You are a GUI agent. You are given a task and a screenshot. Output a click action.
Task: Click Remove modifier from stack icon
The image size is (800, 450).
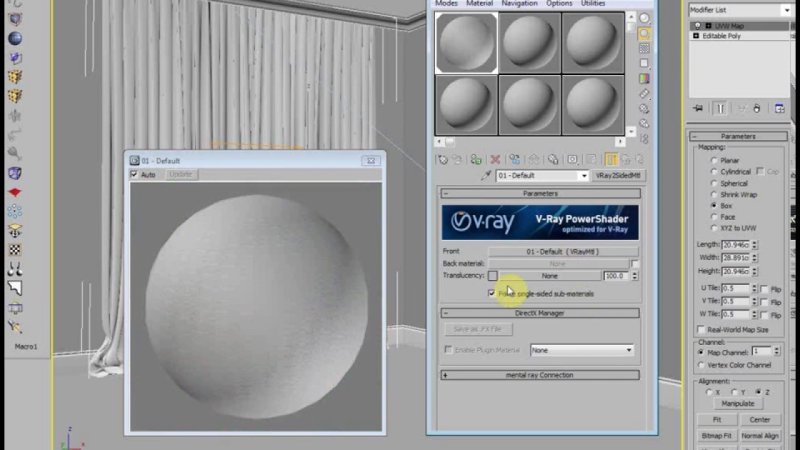[757, 108]
